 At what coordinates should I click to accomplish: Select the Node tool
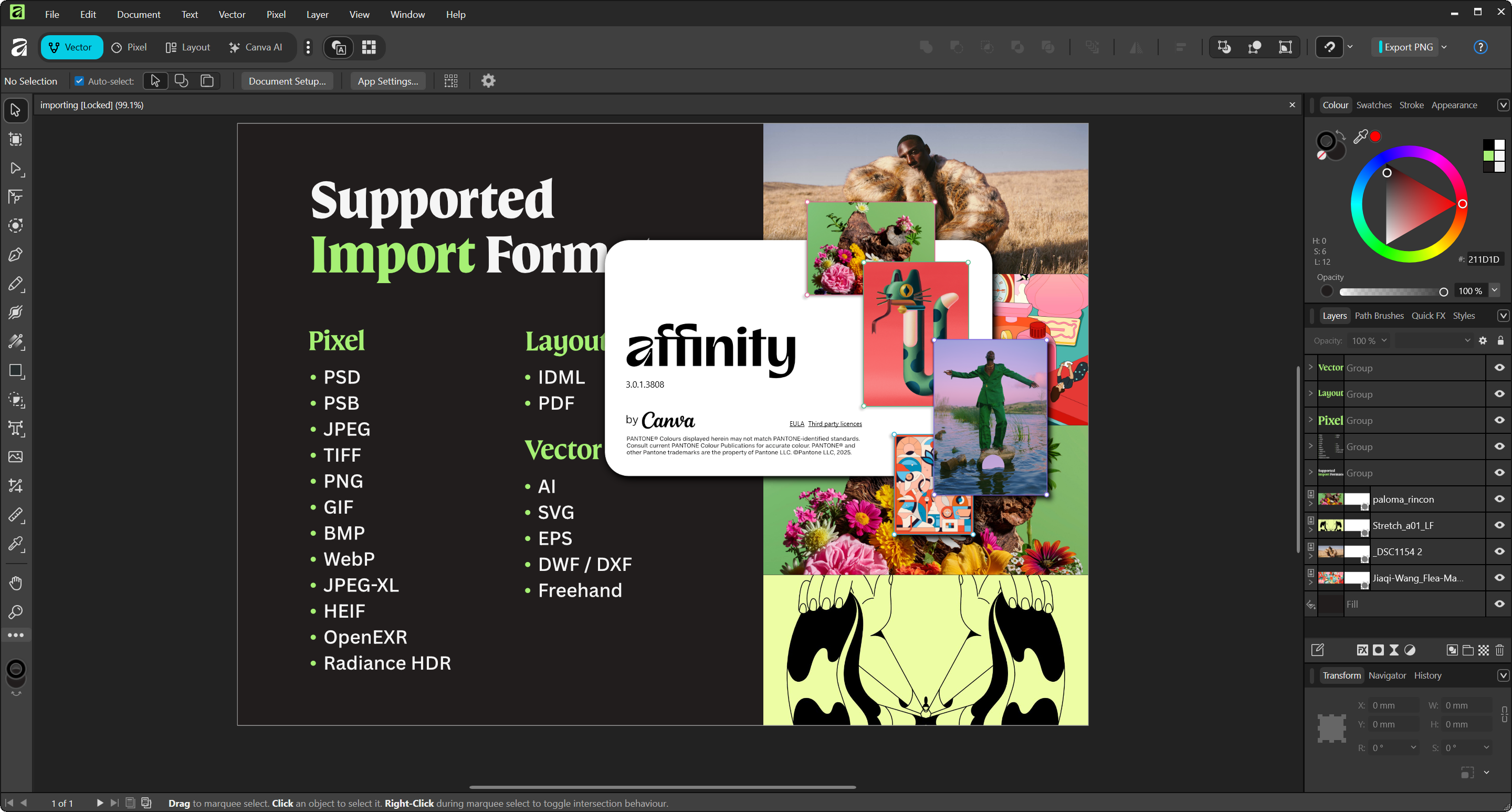click(16, 169)
